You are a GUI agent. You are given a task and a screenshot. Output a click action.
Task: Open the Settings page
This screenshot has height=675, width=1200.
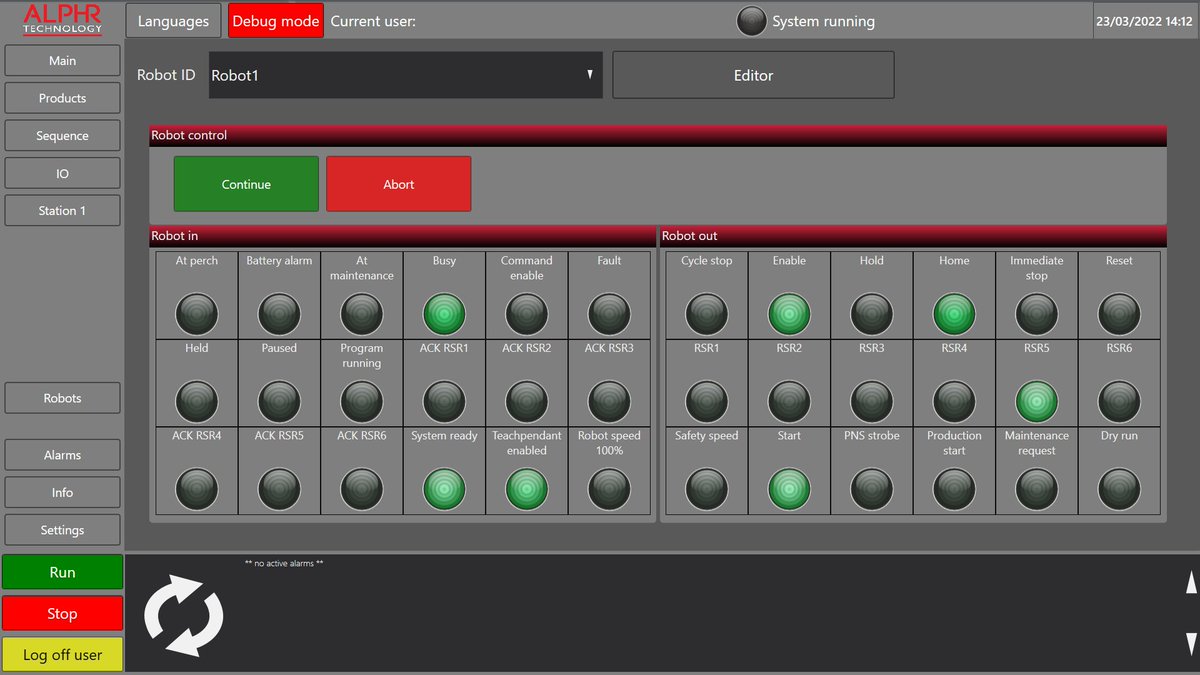pyautogui.click(x=62, y=530)
